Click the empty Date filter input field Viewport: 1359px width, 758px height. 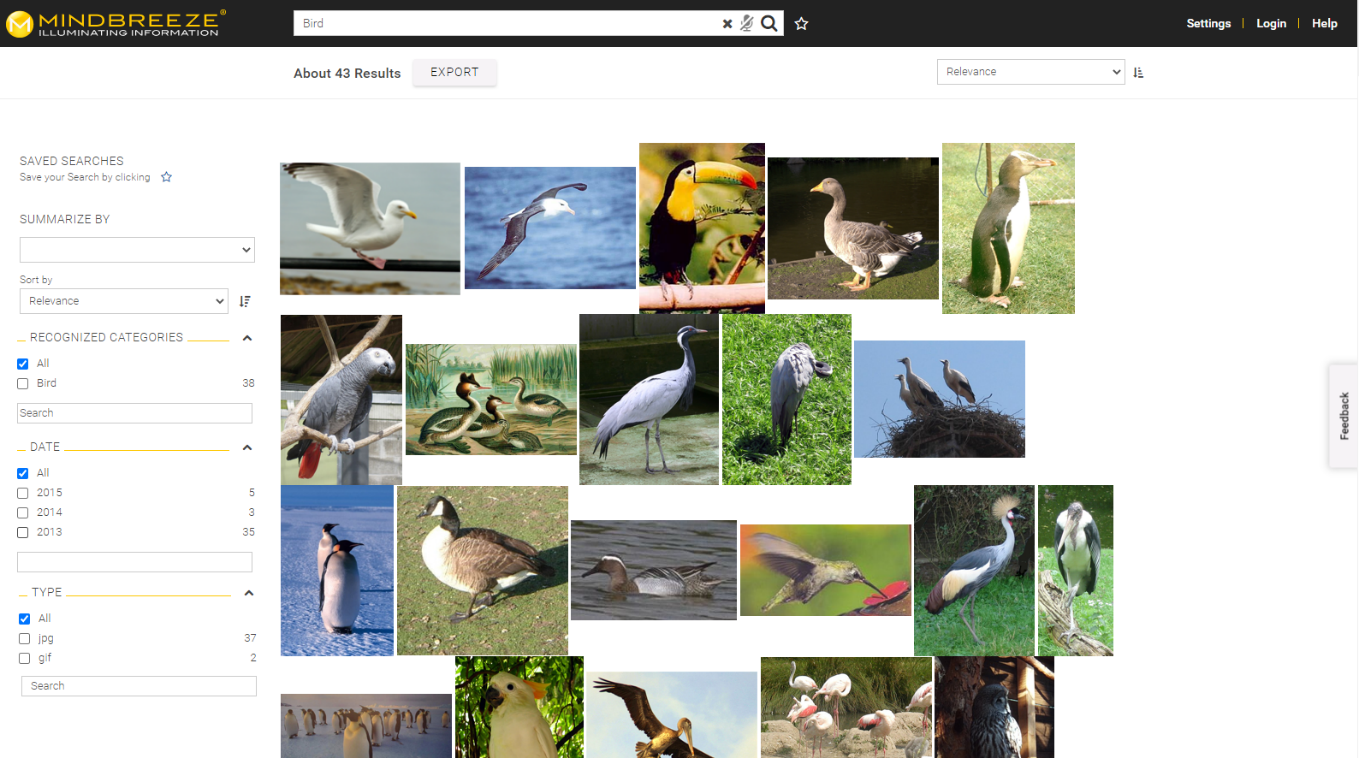point(135,562)
